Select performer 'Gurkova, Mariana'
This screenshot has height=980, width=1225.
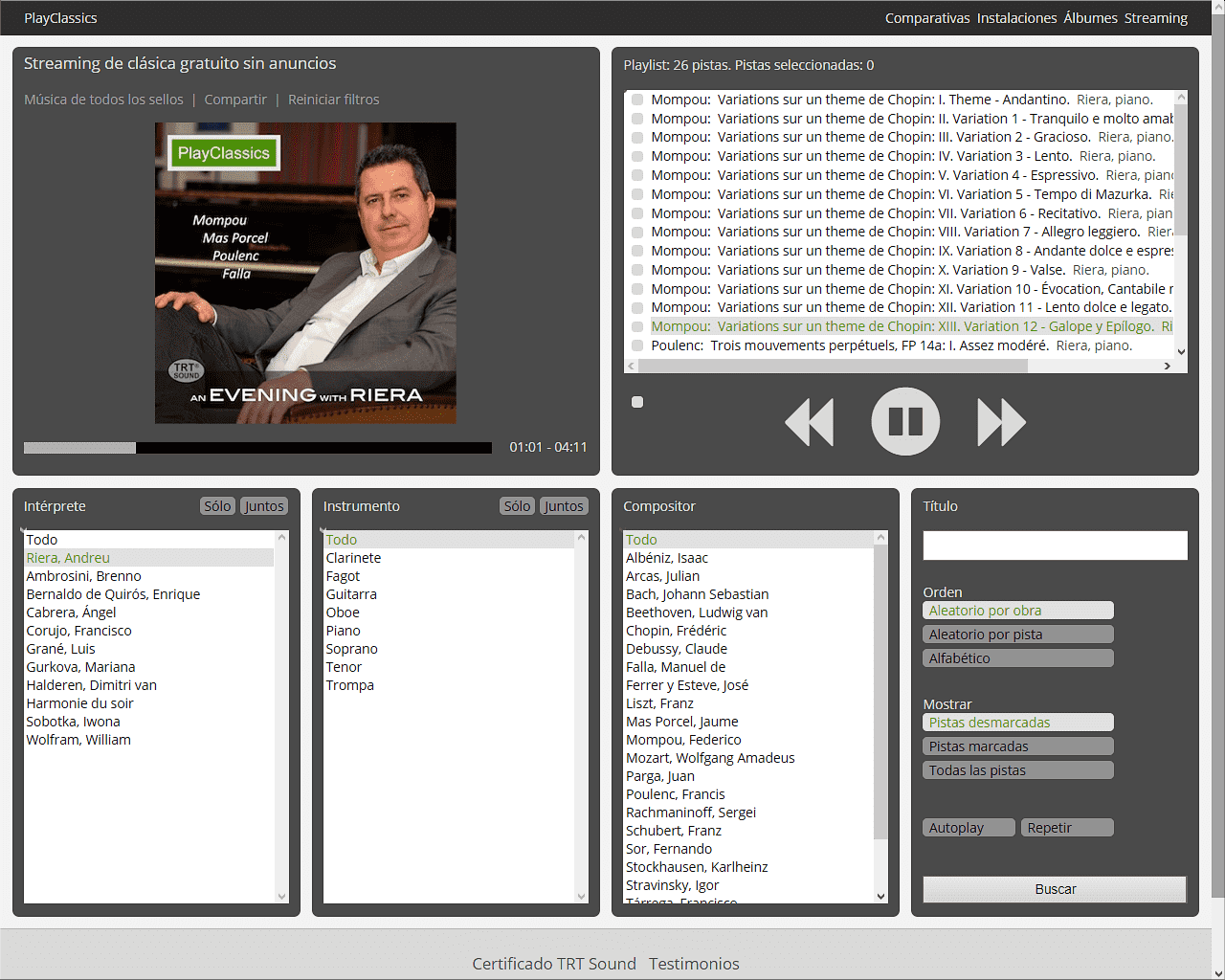click(148, 667)
